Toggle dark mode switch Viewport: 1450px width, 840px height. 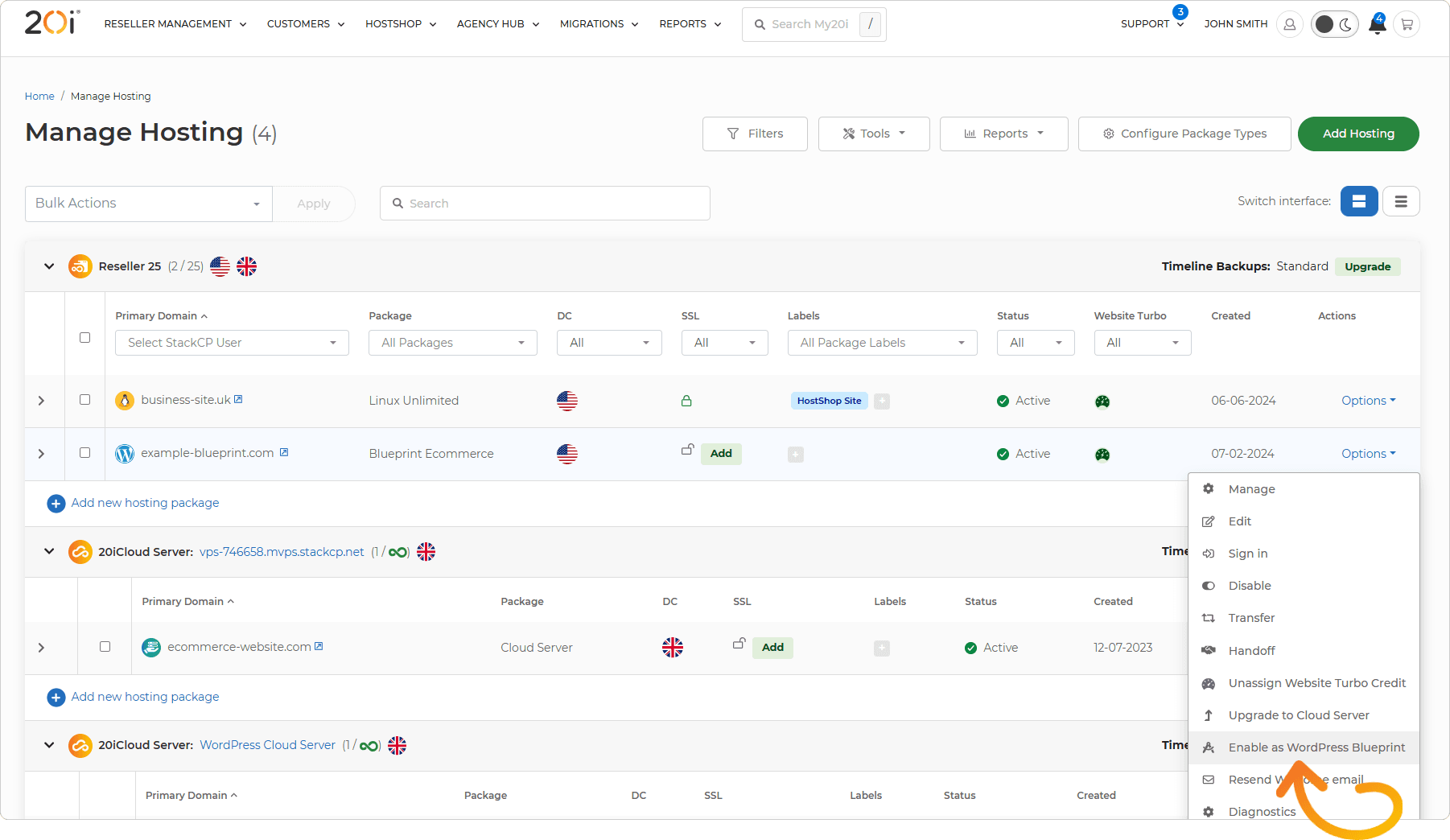(1335, 24)
